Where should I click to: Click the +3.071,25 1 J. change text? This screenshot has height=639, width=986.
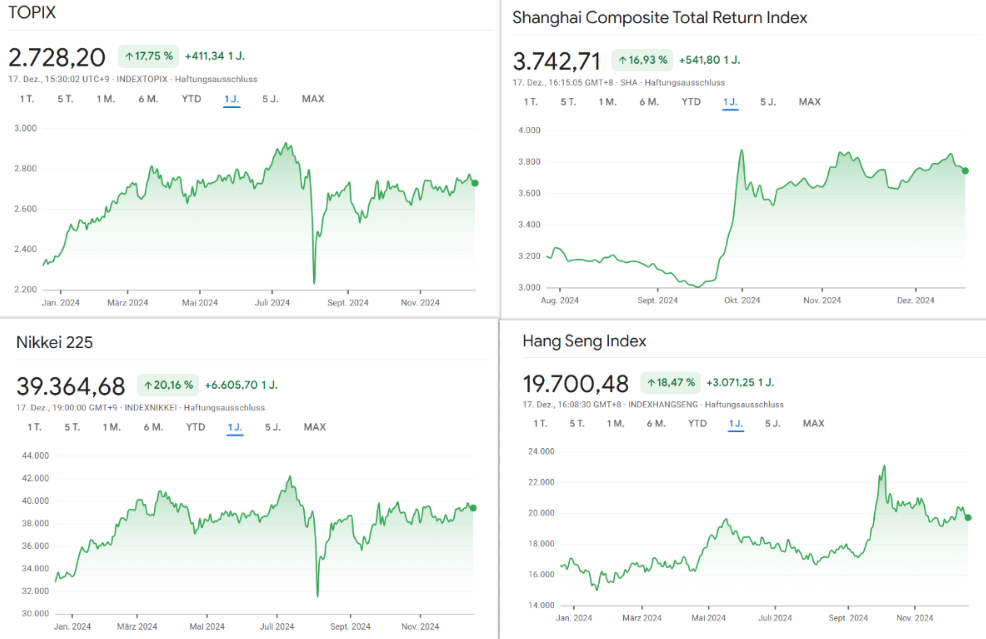pos(740,382)
